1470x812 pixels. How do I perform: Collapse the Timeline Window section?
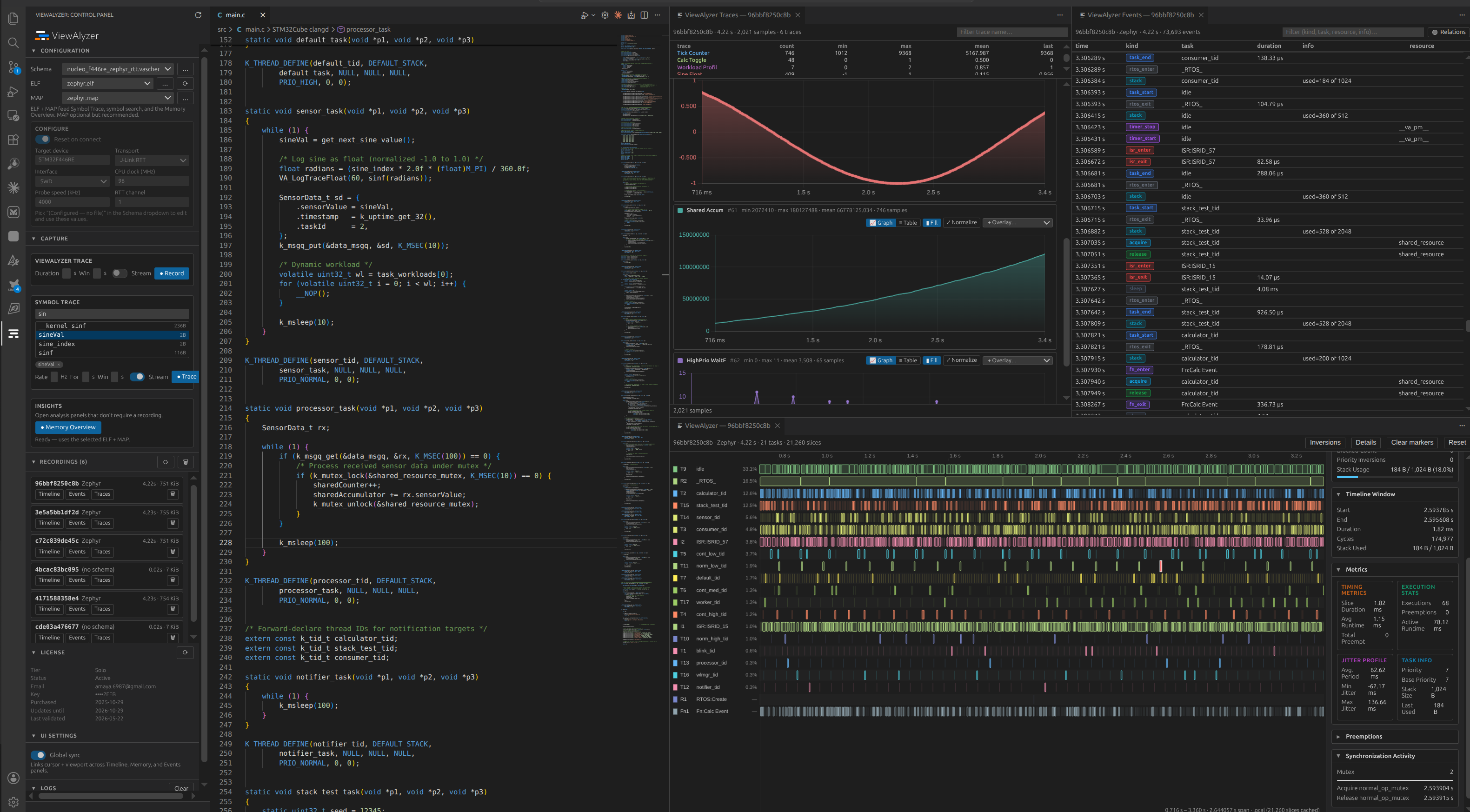tap(1394, 494)
